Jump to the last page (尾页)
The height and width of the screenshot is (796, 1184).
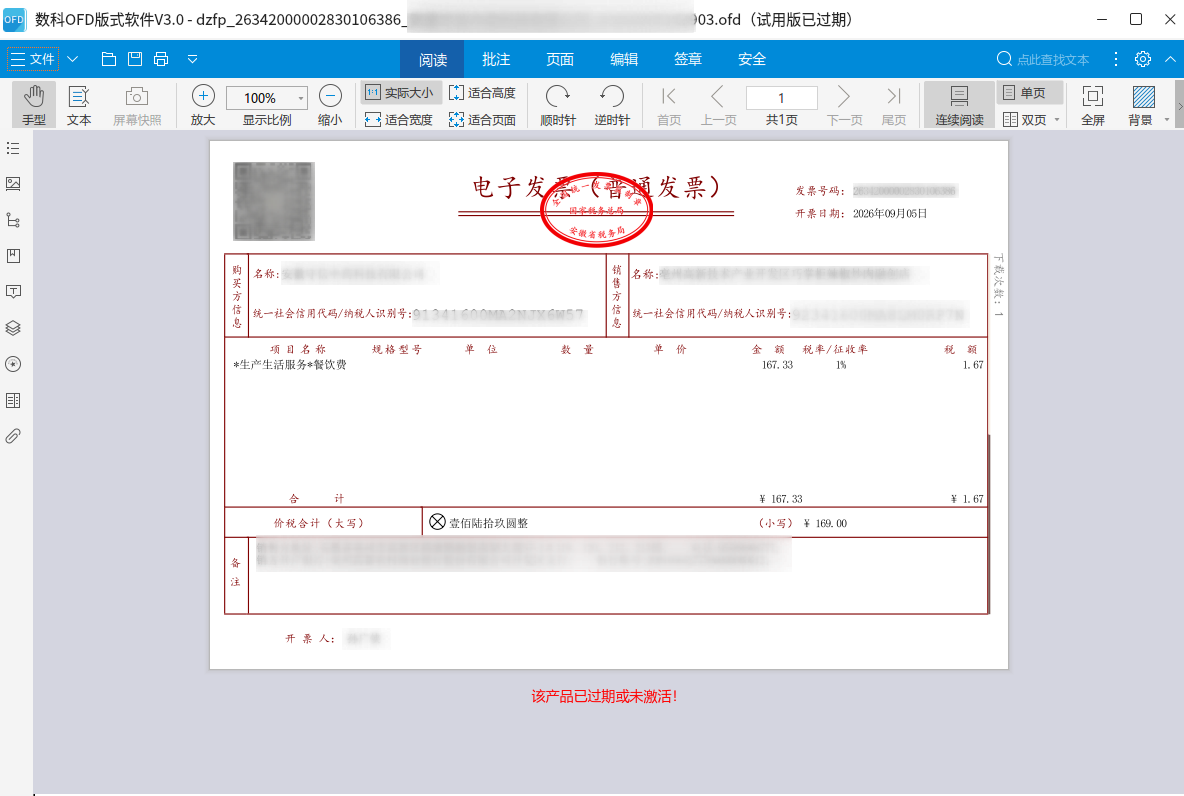pyautogui.click(x=894, y=104)
